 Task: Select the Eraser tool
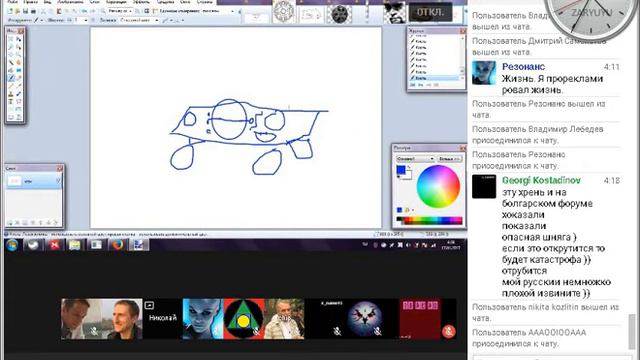pos(19,78)
